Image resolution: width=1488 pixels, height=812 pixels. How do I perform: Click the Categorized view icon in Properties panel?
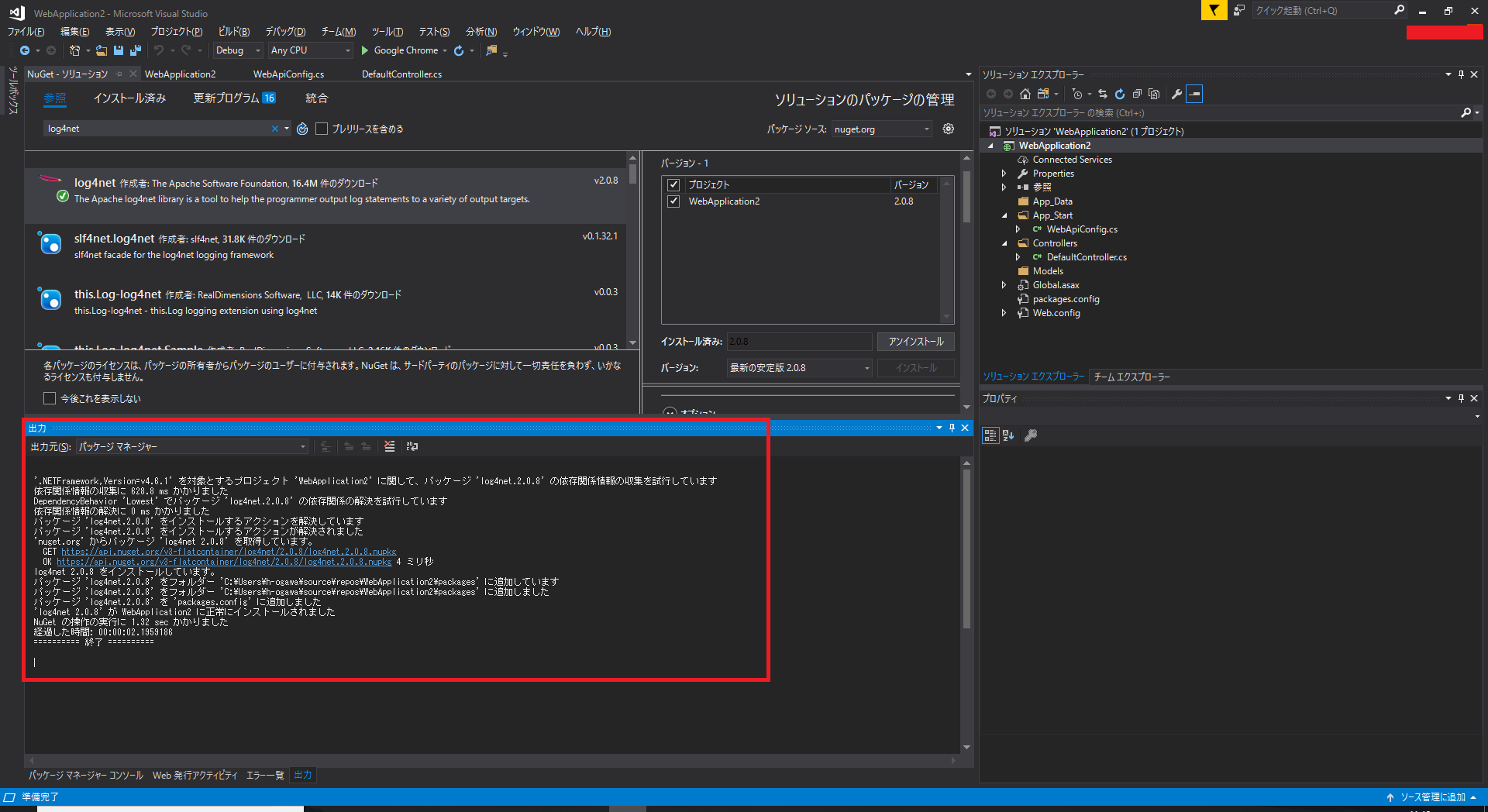pos(990,435)
